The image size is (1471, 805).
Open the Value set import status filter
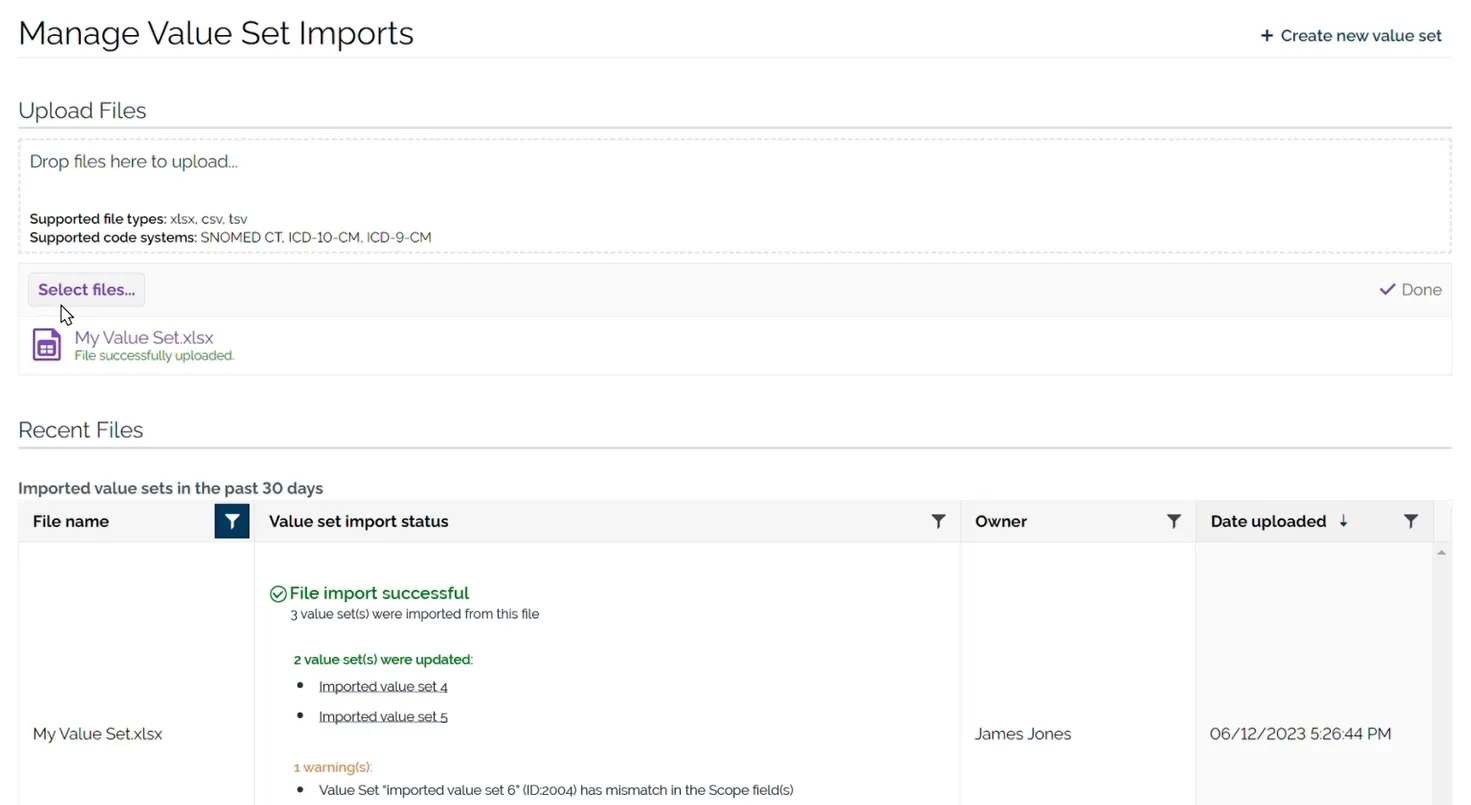click(938, 521)
